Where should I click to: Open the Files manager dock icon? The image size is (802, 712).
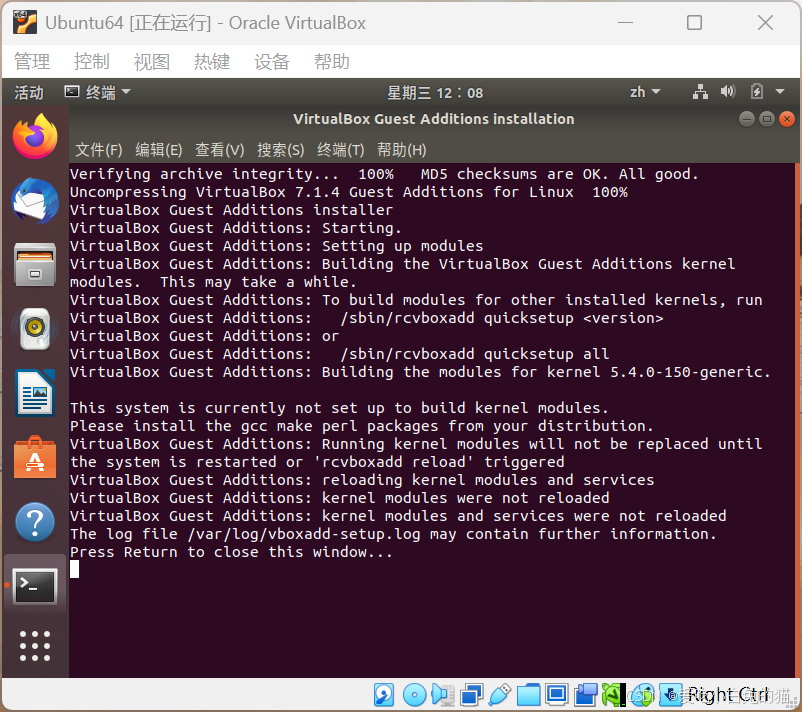tap(35, 264)
